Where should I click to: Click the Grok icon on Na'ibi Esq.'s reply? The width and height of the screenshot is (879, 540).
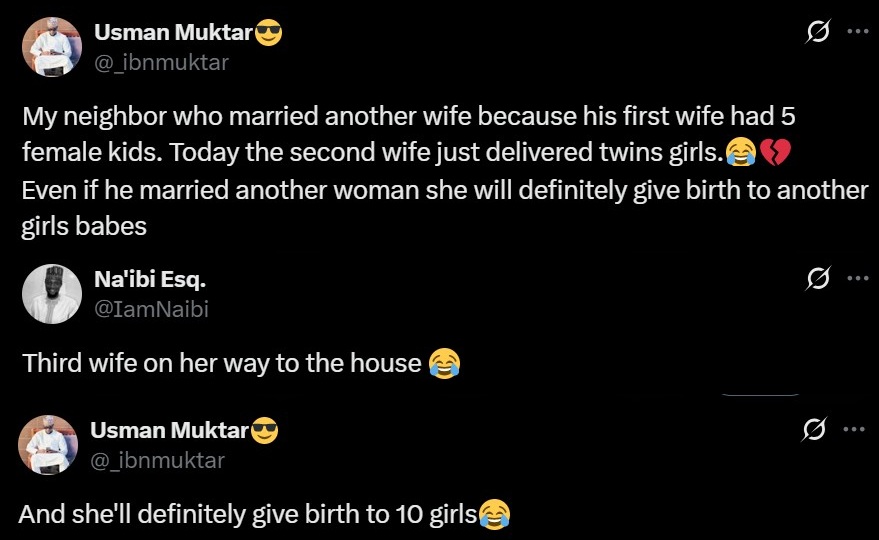tap(817, 279)
